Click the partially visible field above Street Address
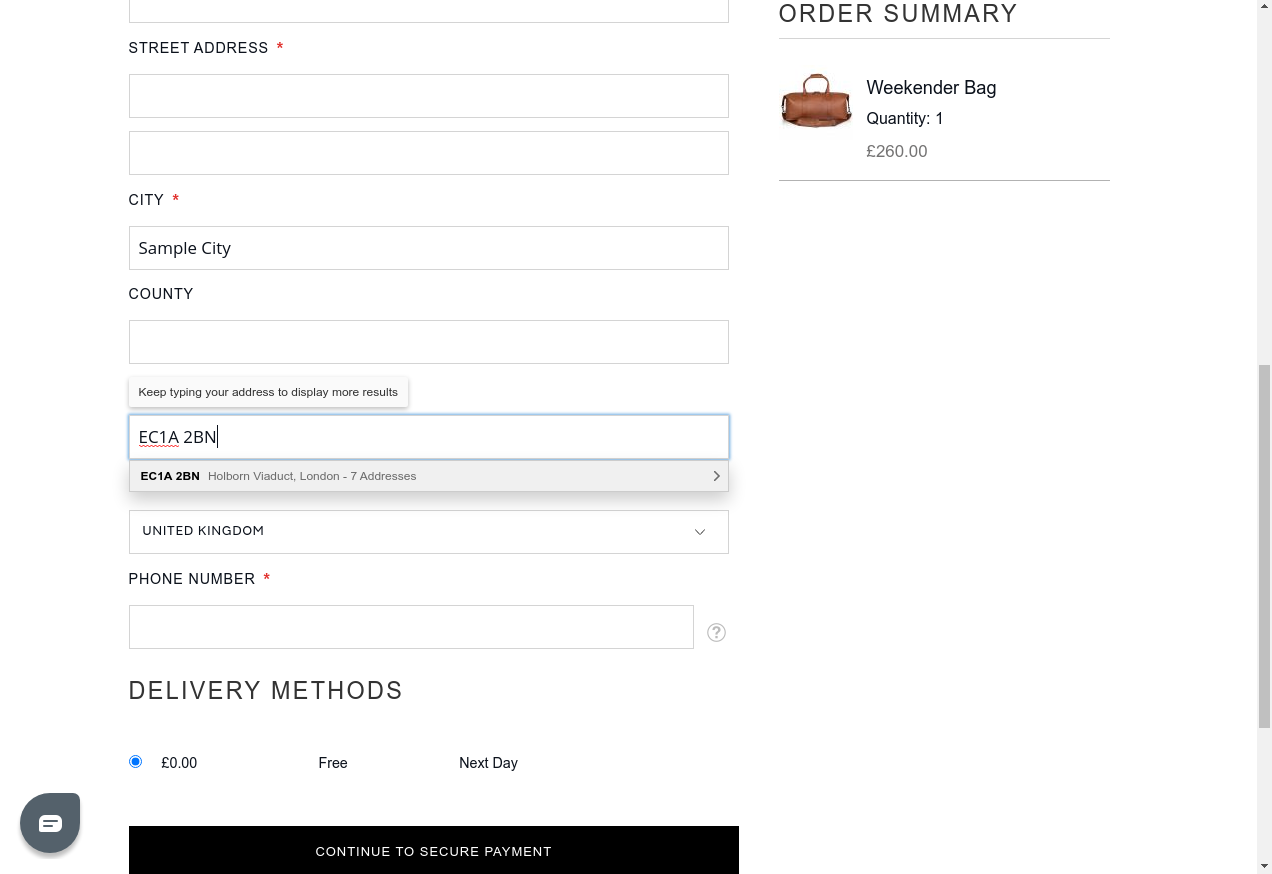 pyautogui.click(x=428, y=10)
